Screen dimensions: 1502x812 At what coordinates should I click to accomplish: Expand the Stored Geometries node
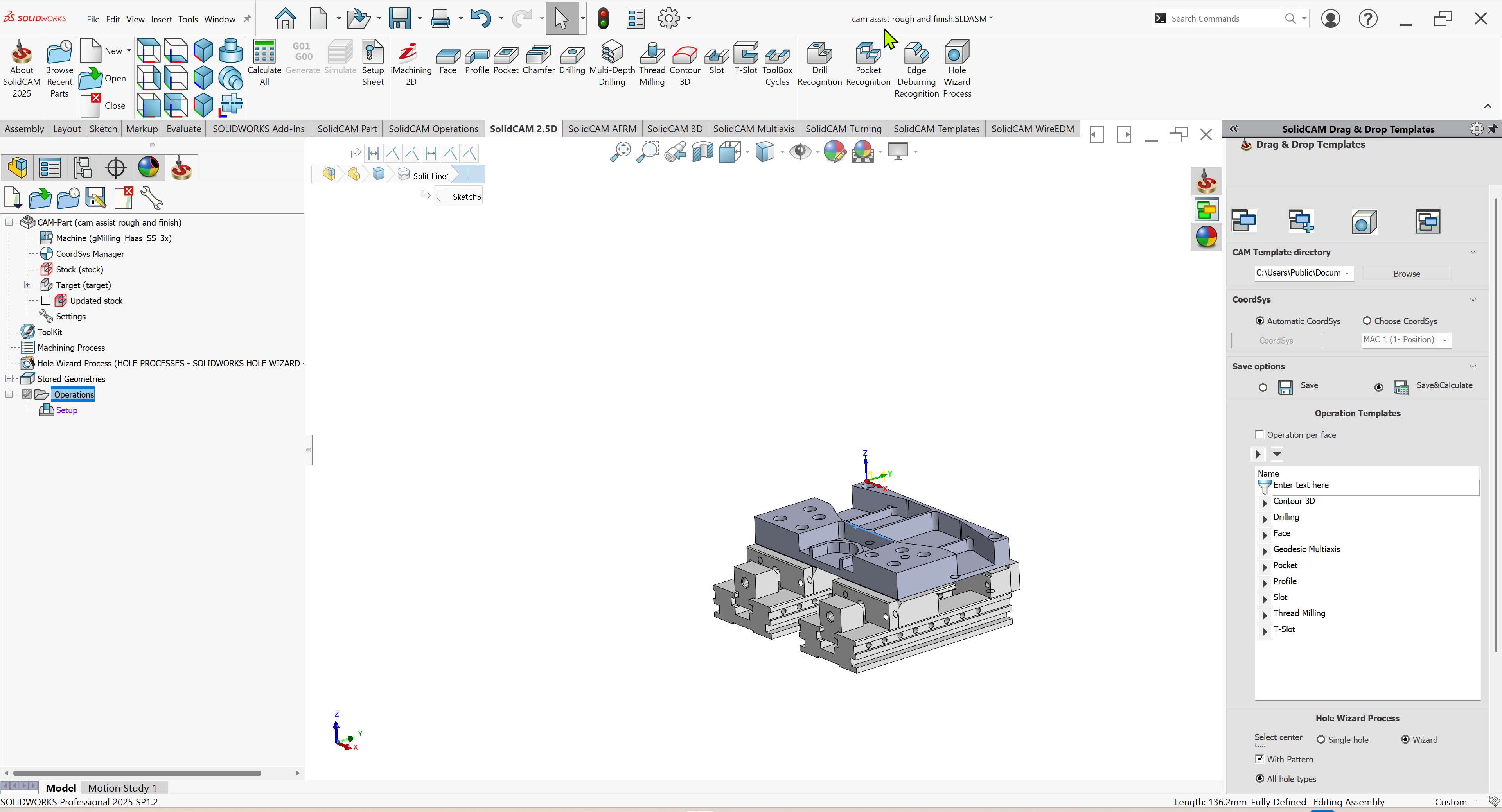coord(9,378)
